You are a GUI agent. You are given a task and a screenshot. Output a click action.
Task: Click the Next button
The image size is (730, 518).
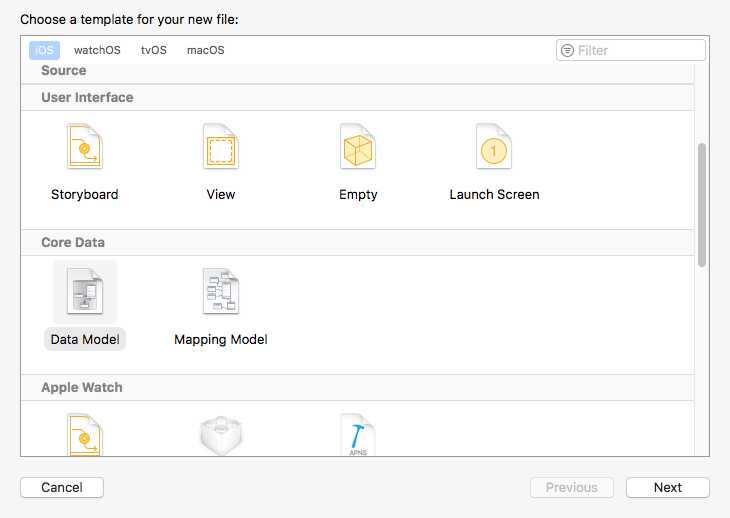point(668,487)
